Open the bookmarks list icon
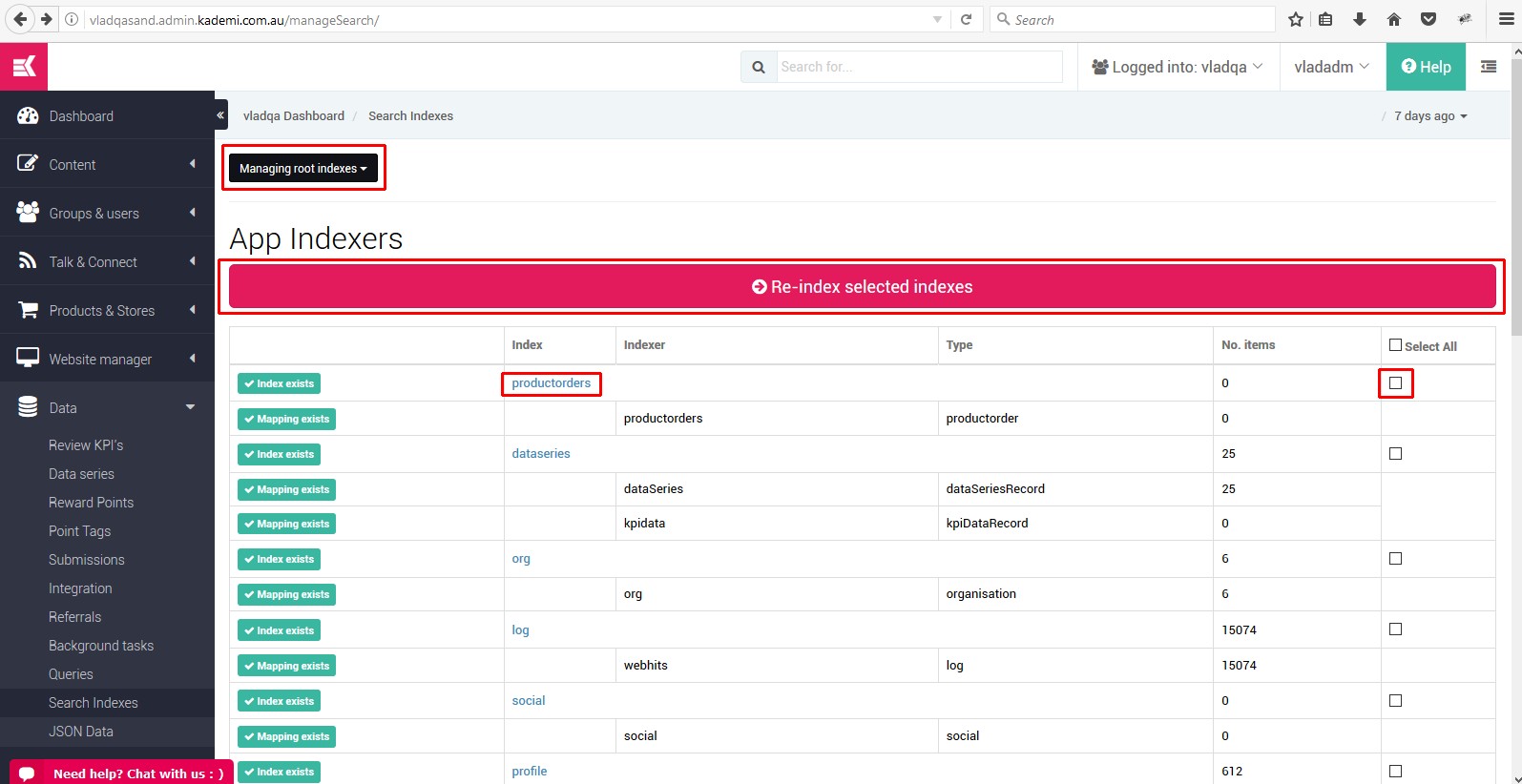 (x=1325, y=19)
